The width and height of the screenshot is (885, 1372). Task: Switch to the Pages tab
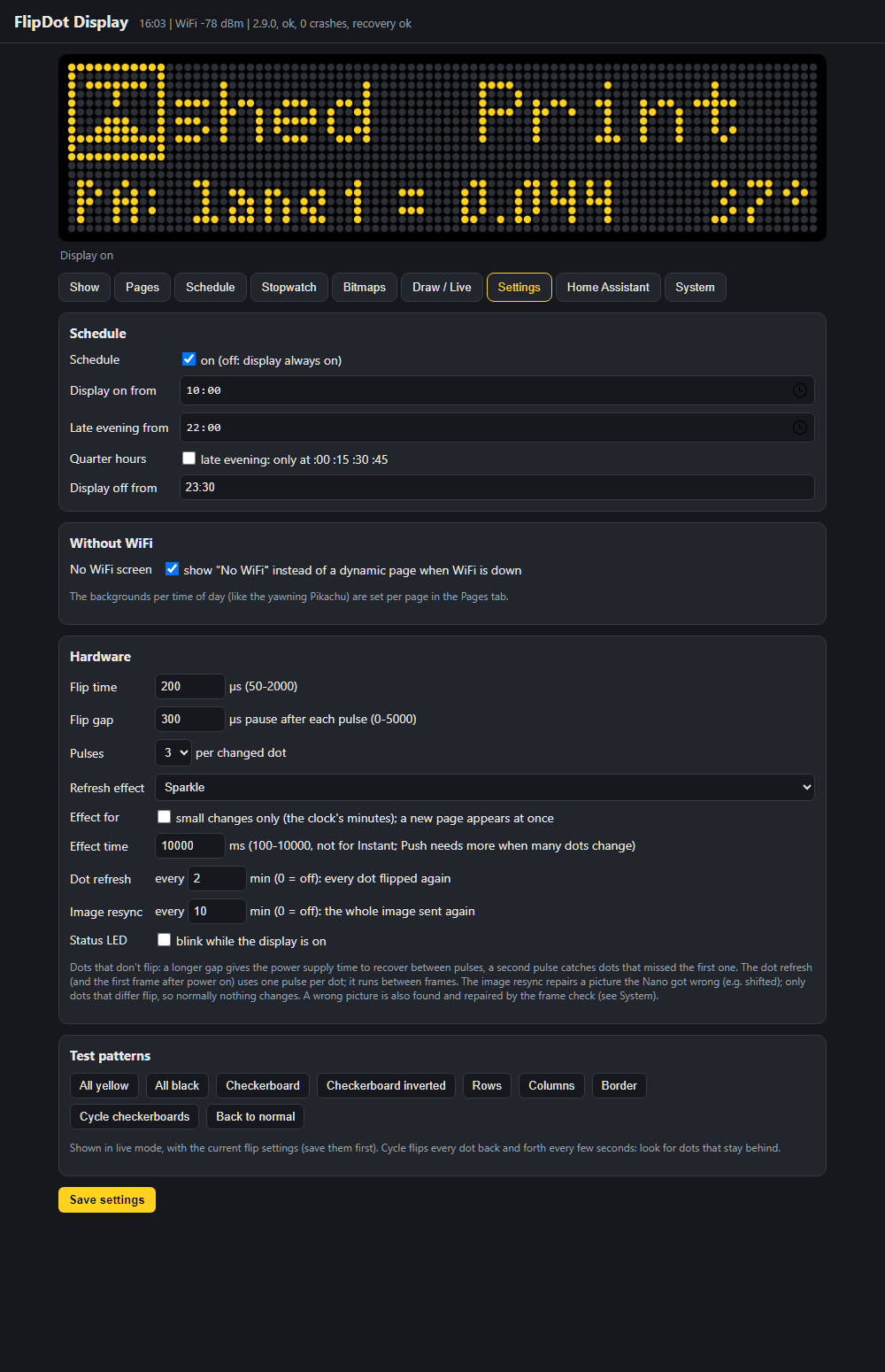click(x=142, y=287)
